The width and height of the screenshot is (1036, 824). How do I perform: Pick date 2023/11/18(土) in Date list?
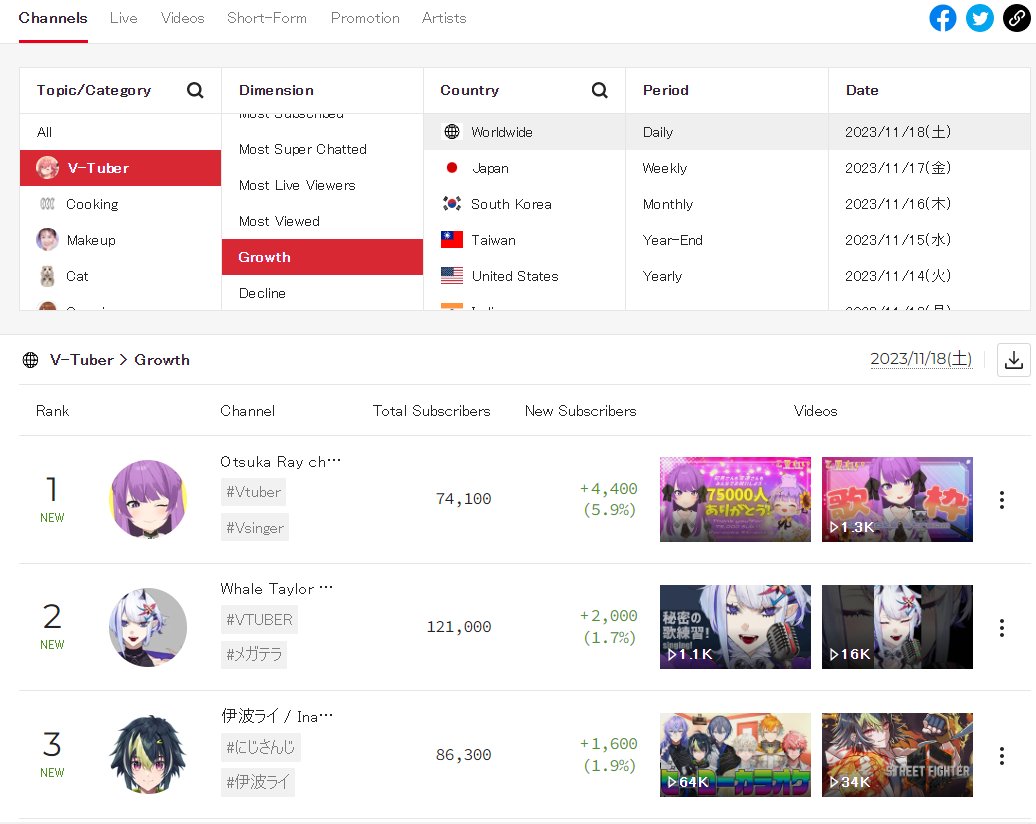pos(930,132)
